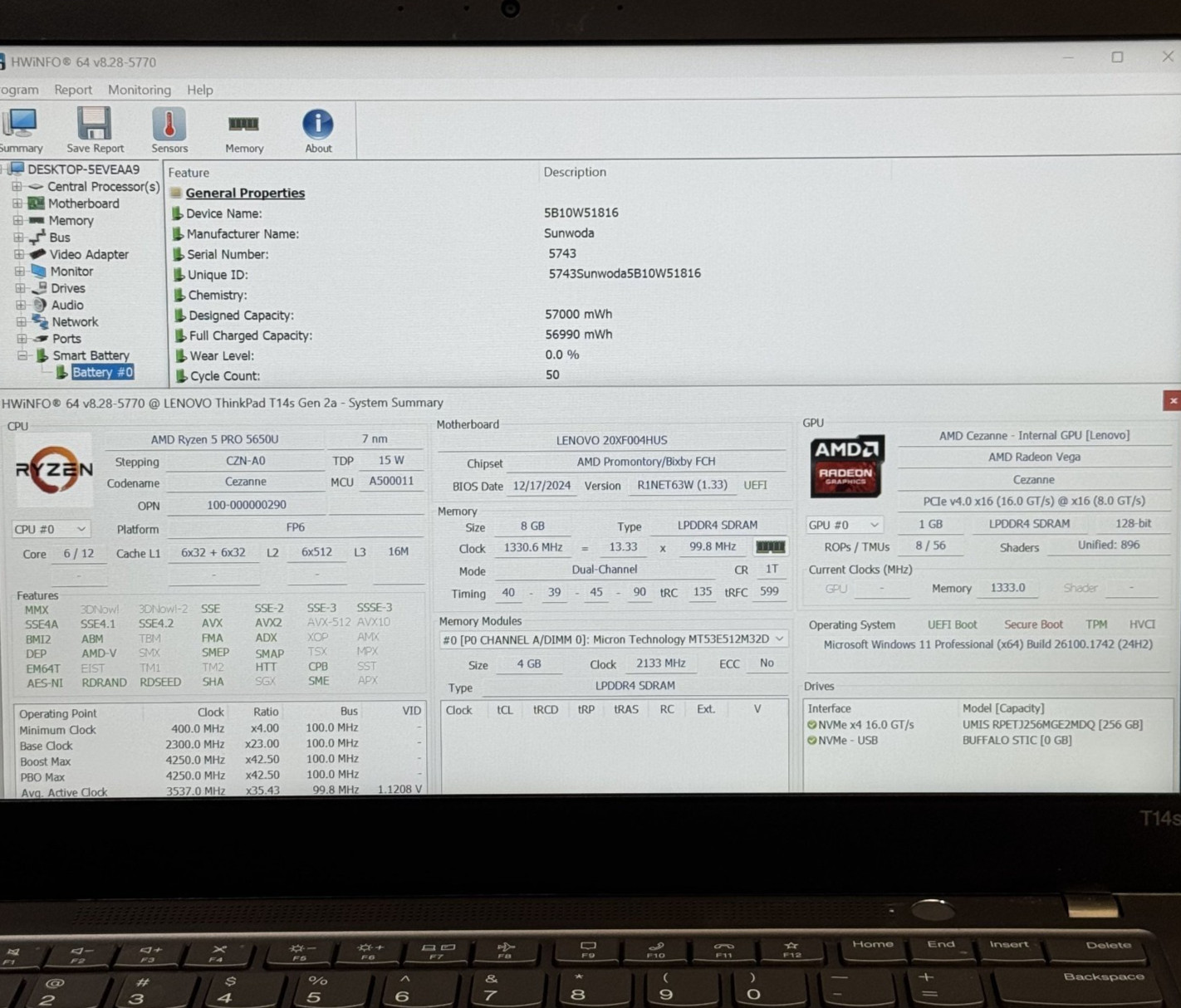The width and height of the screenshot is (1181, 1008).
Task: Select the Drives tree item
Action: 68,288
